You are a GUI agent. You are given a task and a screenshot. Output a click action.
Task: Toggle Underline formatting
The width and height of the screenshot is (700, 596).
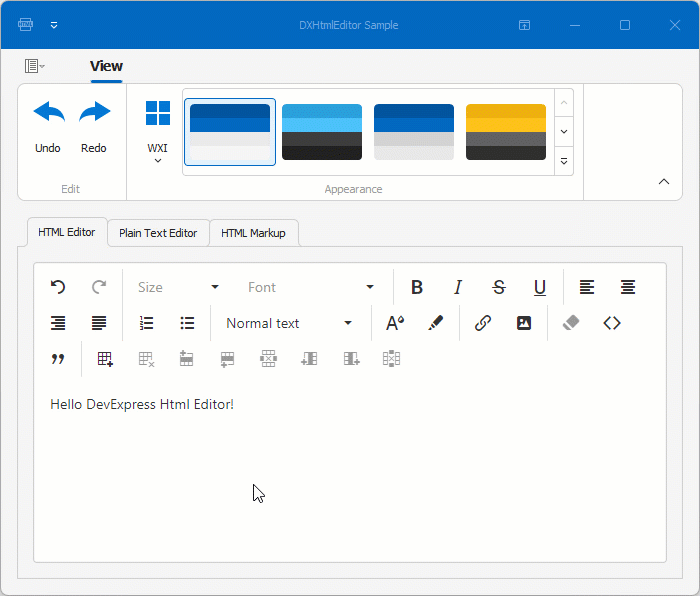click(540, 287)
